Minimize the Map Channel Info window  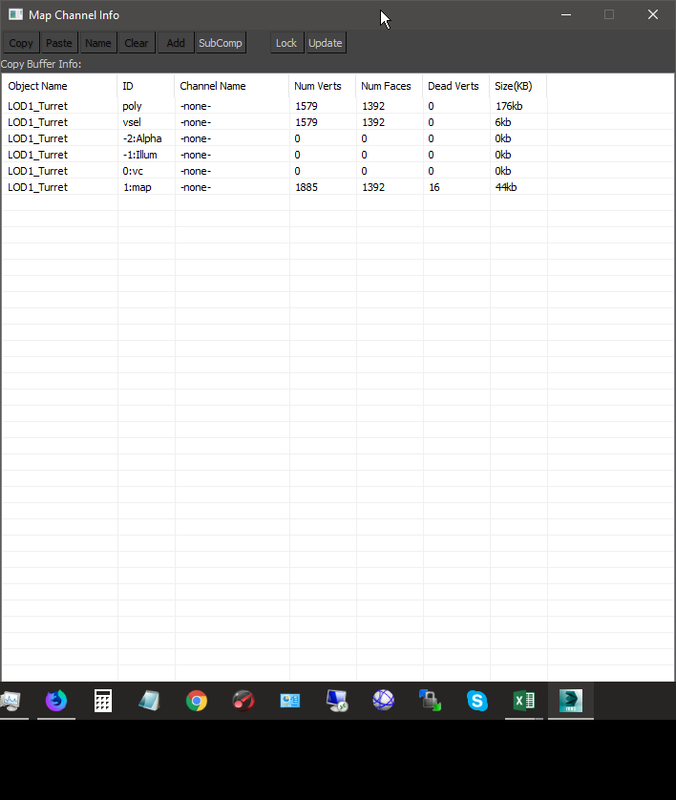pyautogui.click(x=566, y=14)
